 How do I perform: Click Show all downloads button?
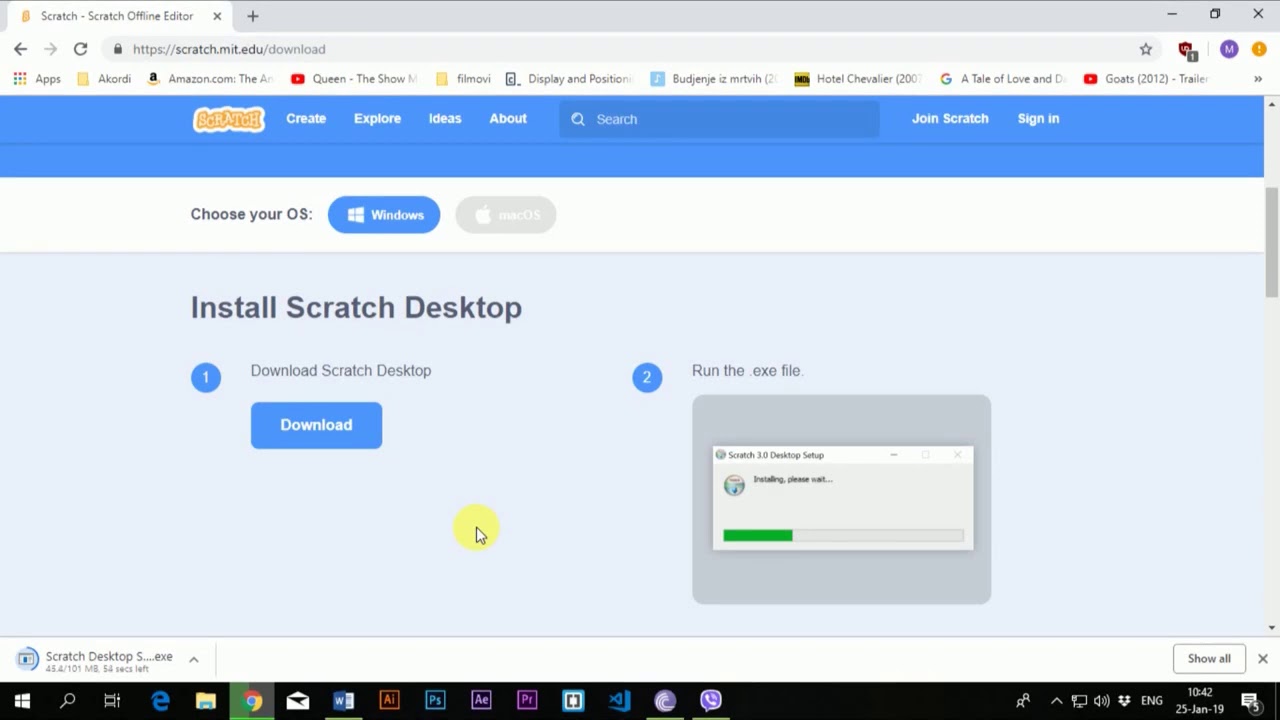(1209, 658)
